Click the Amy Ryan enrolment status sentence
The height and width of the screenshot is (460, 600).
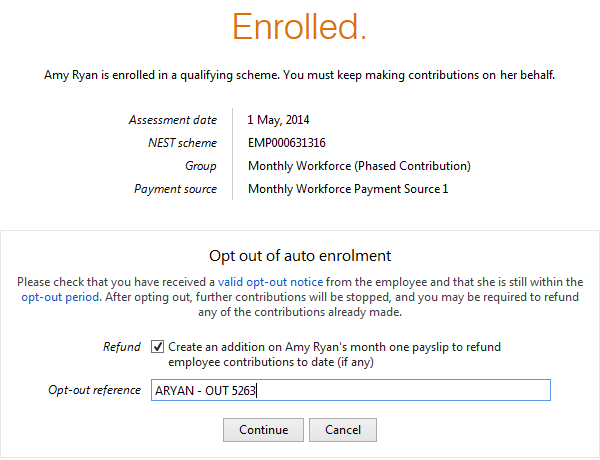(x=300, y=75)
